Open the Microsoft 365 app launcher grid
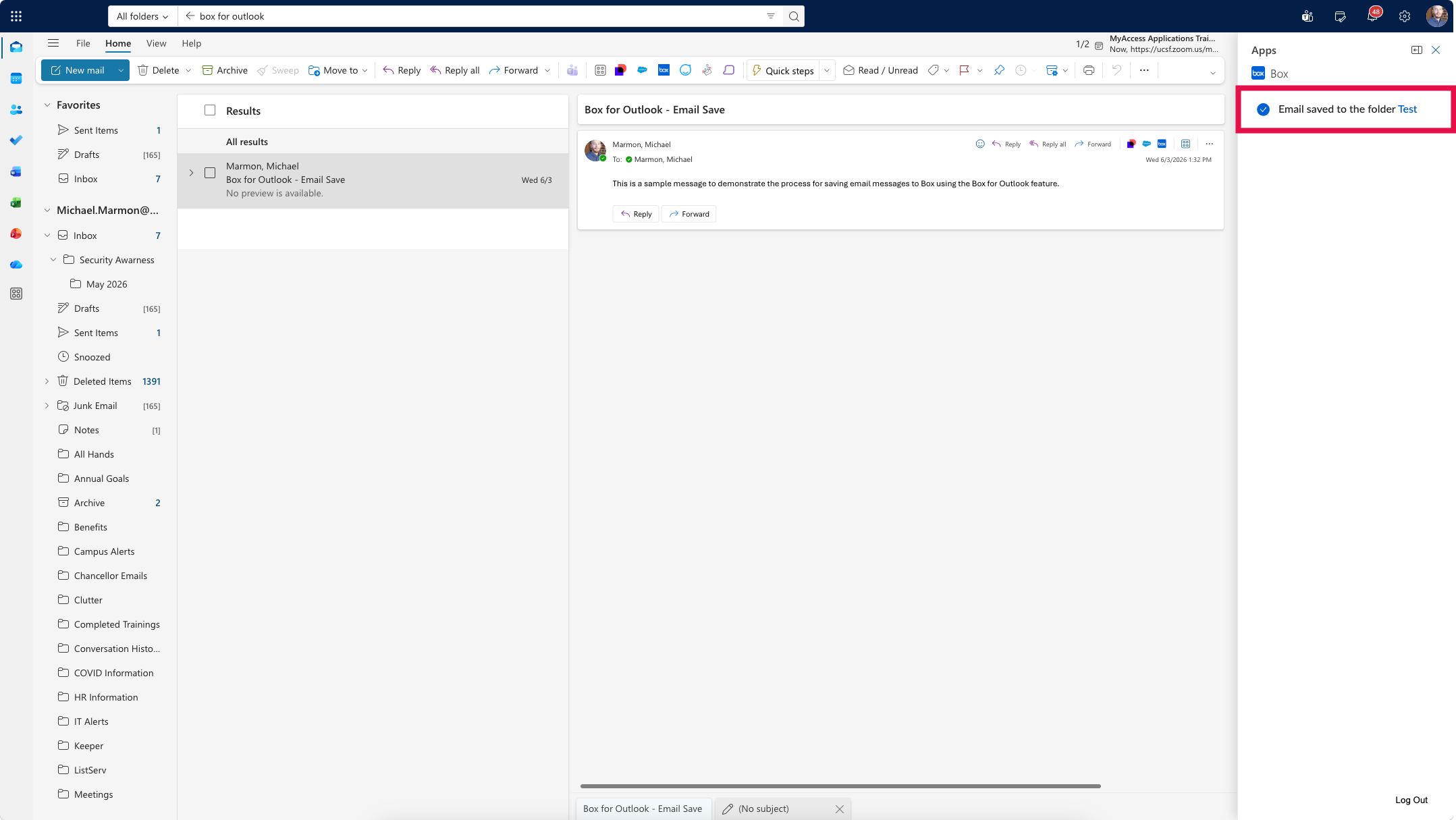1456x820 pixels. 16,16
